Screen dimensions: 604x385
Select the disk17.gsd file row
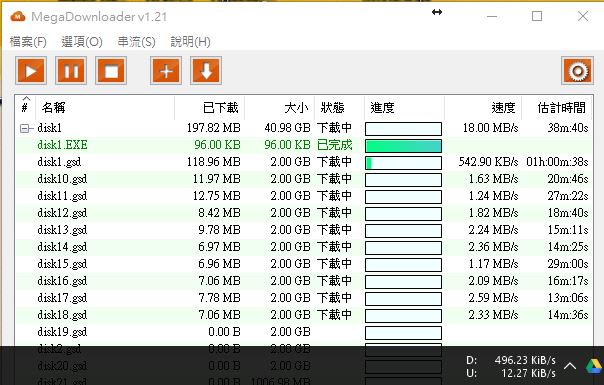pos(304,298)
